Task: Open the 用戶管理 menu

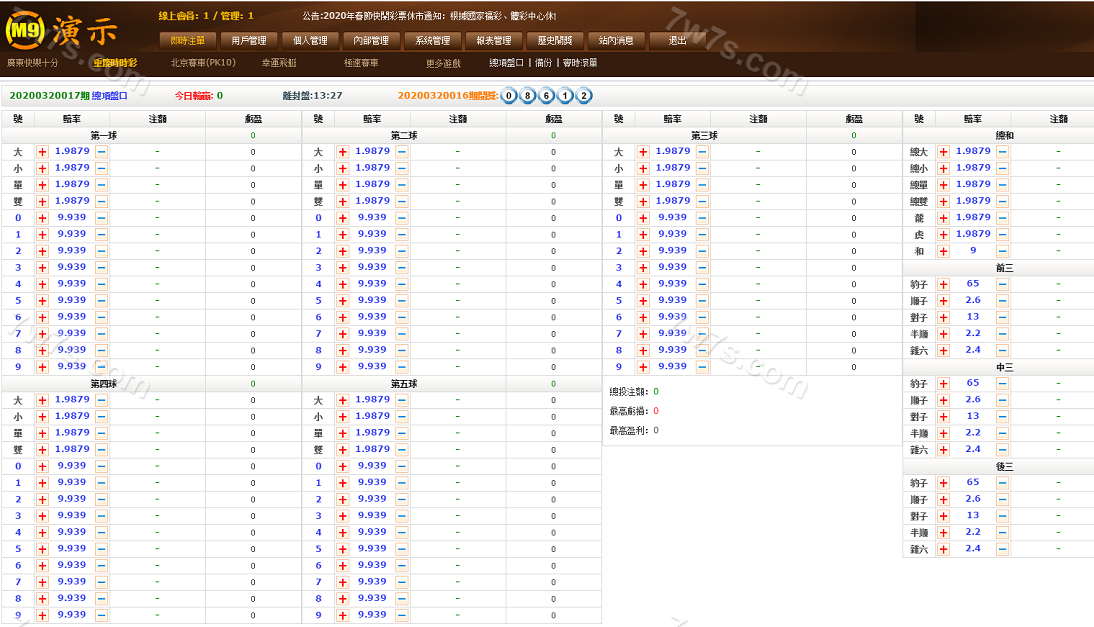Action: [249, 41]
